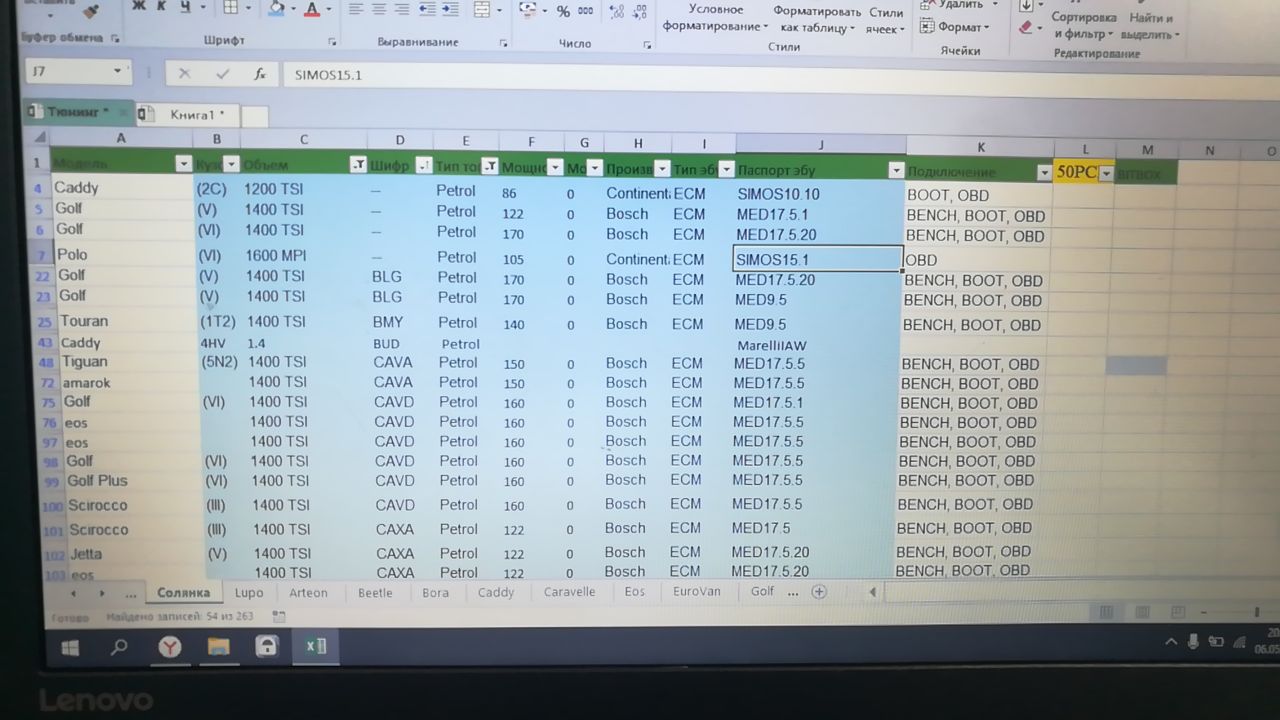Open taskbar search magnifier
The height and width of the screenshot is (720, 1280).
119,648
